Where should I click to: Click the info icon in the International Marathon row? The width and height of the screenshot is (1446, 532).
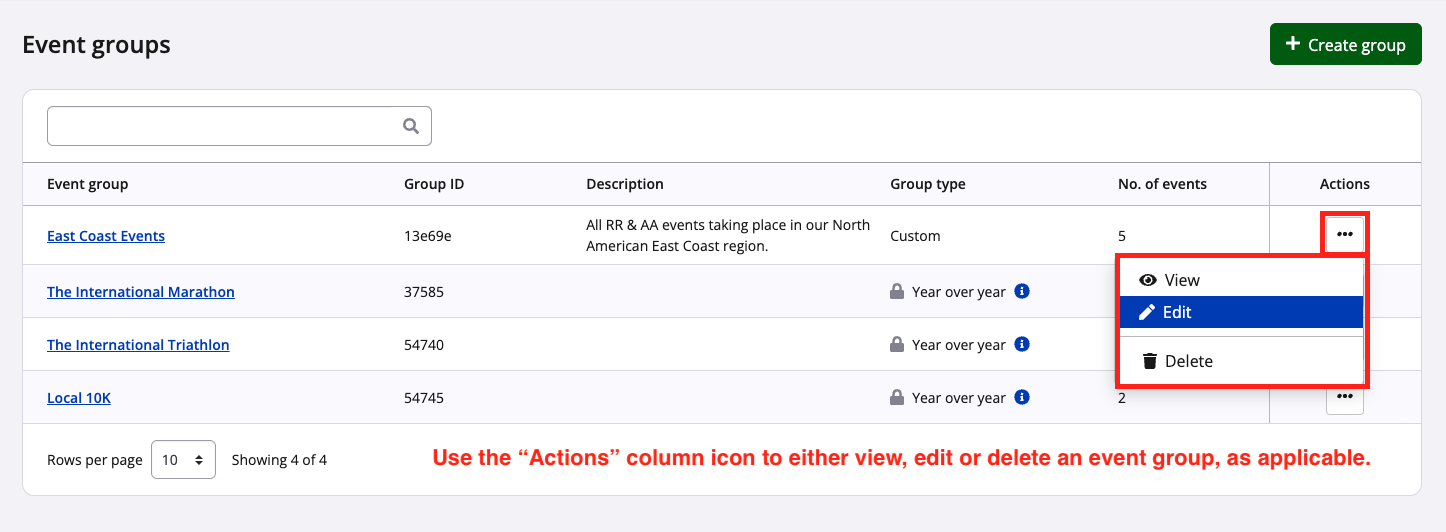[x=1022, y=291]
